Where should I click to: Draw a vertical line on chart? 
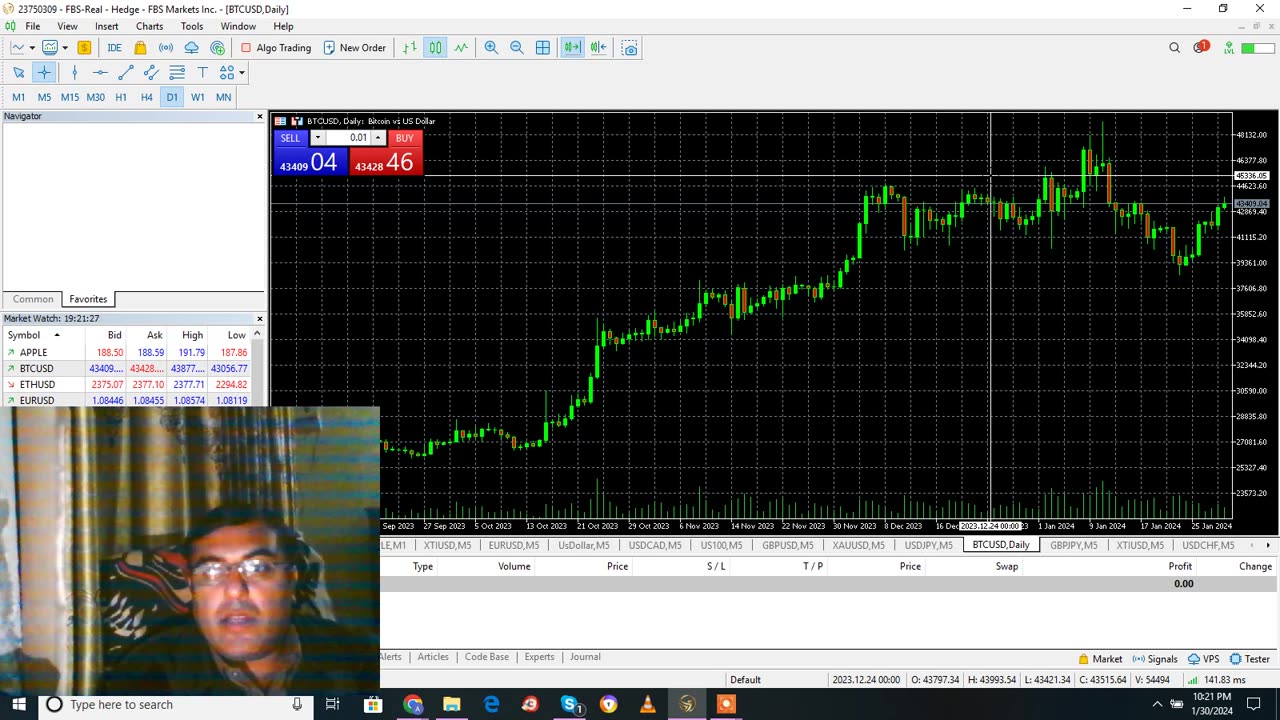pos(74,72)
